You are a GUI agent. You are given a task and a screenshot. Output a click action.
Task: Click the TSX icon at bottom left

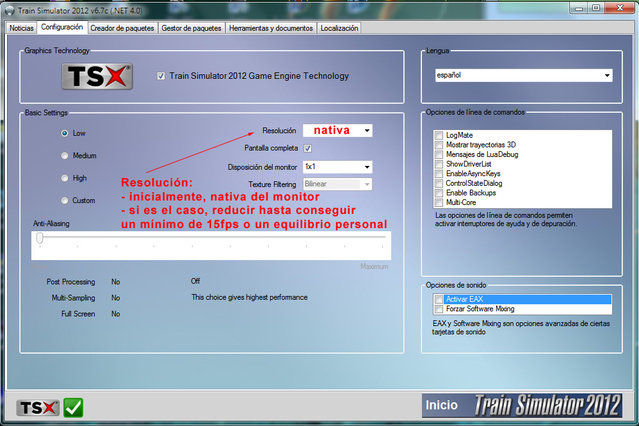[x=37, y=407]
